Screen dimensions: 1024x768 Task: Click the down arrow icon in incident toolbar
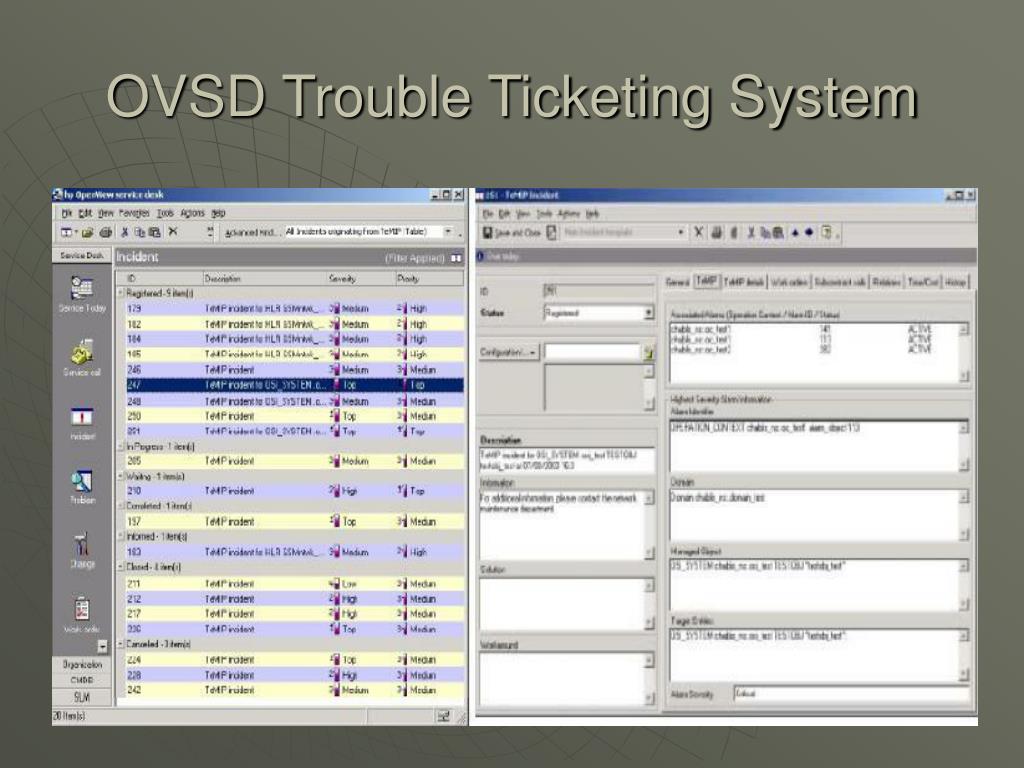click(809, 232)
